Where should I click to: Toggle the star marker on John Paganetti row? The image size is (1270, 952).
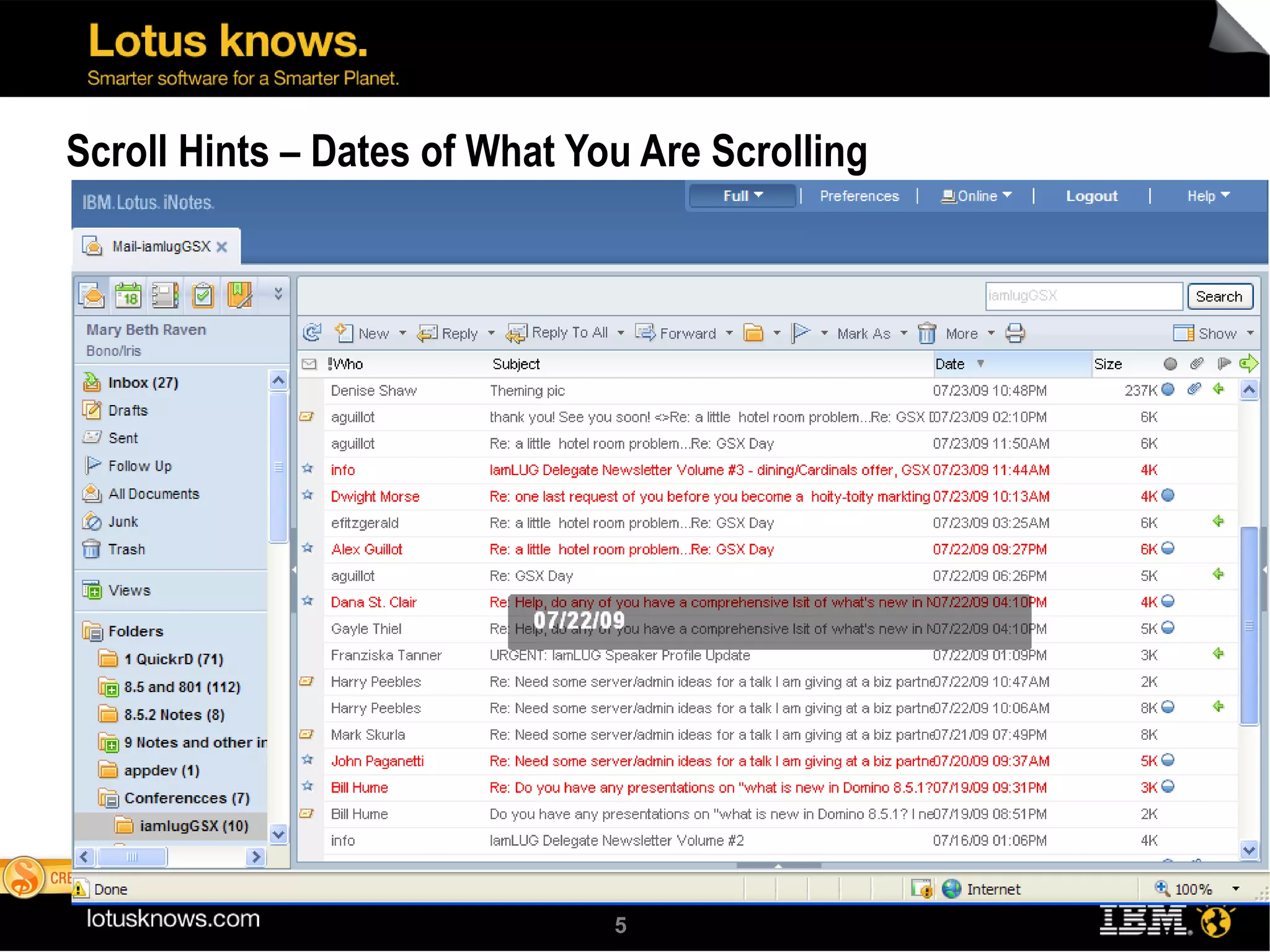(x=308, y=760)
